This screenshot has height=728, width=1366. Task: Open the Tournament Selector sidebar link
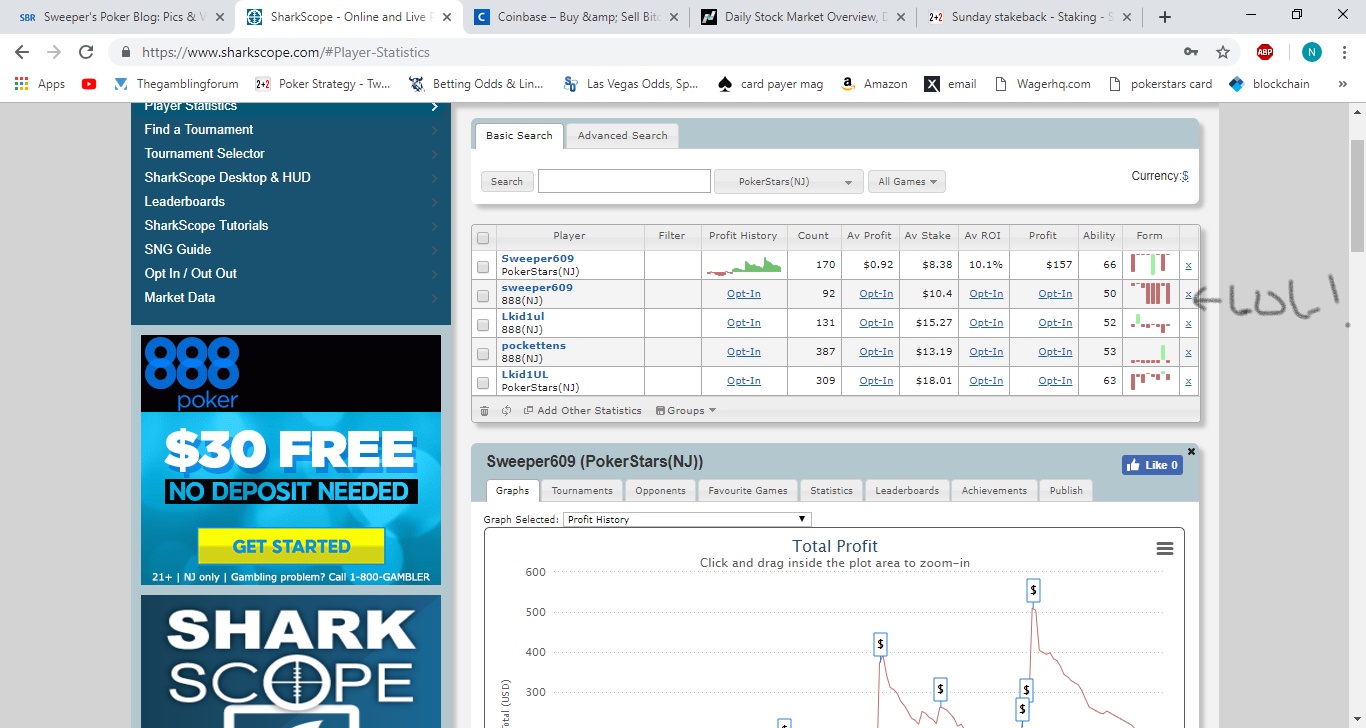[x=204, y=153]
